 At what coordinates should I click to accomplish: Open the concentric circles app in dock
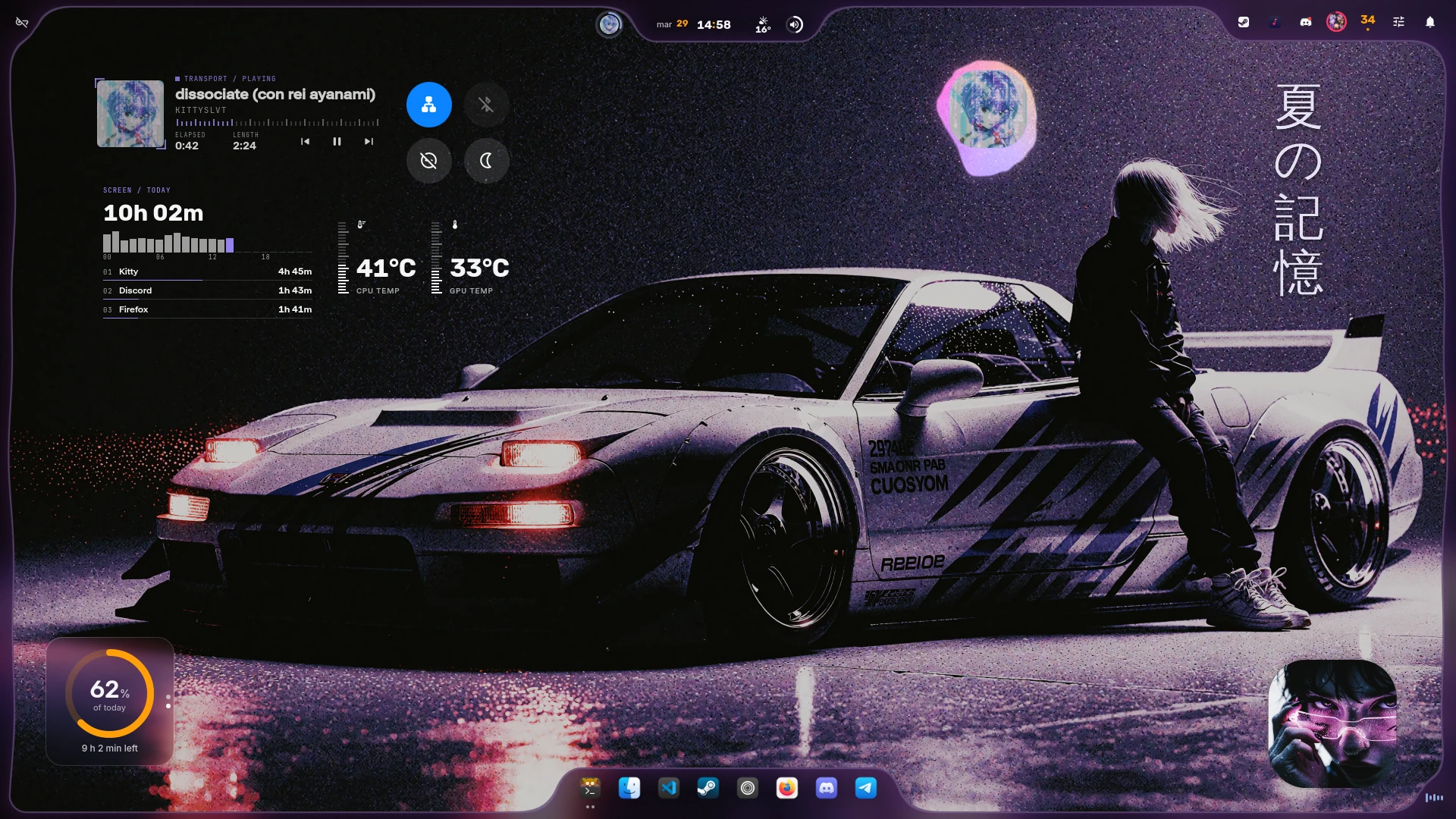click(x=748, y=789)
